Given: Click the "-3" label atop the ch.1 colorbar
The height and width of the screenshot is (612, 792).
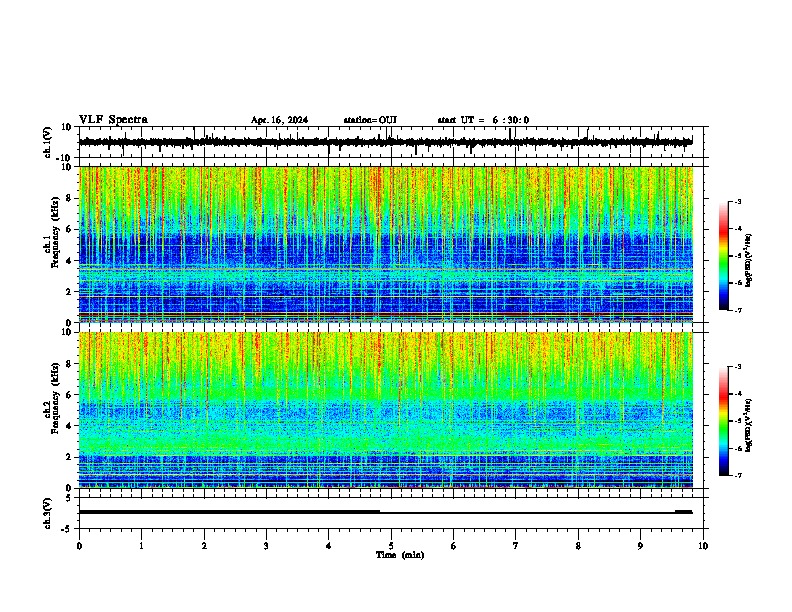Looking at the screenshot, I should pos(738,201).
